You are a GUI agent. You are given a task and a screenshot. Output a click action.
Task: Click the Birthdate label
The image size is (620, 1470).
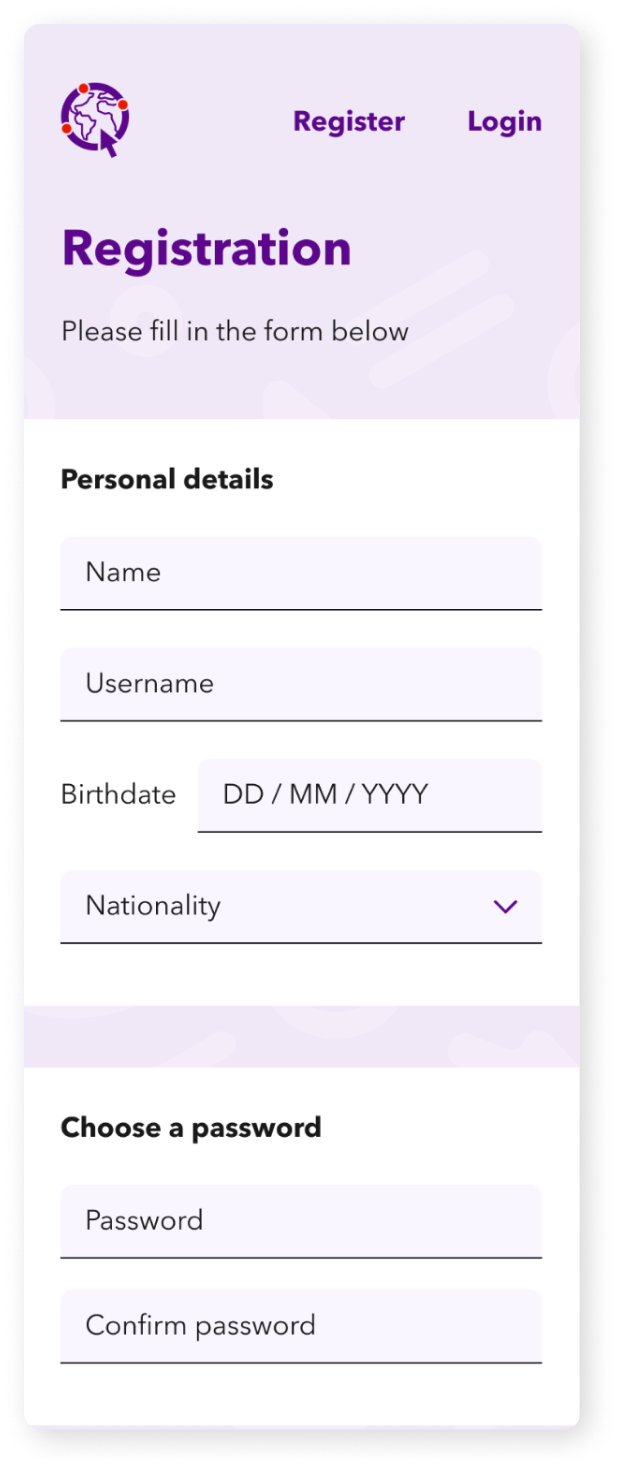click(118, 795)
